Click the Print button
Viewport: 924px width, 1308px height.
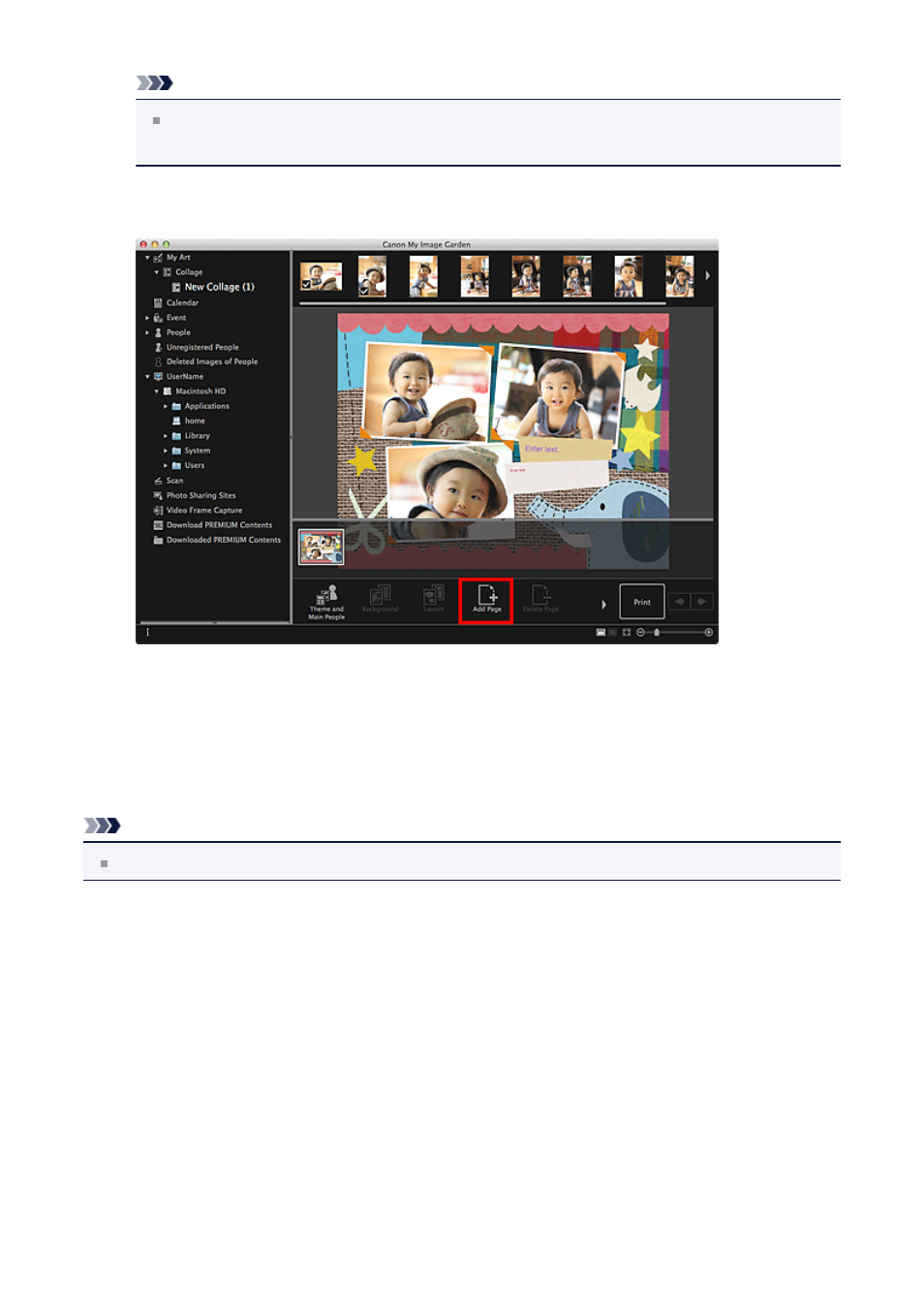[x=642, y=602]
